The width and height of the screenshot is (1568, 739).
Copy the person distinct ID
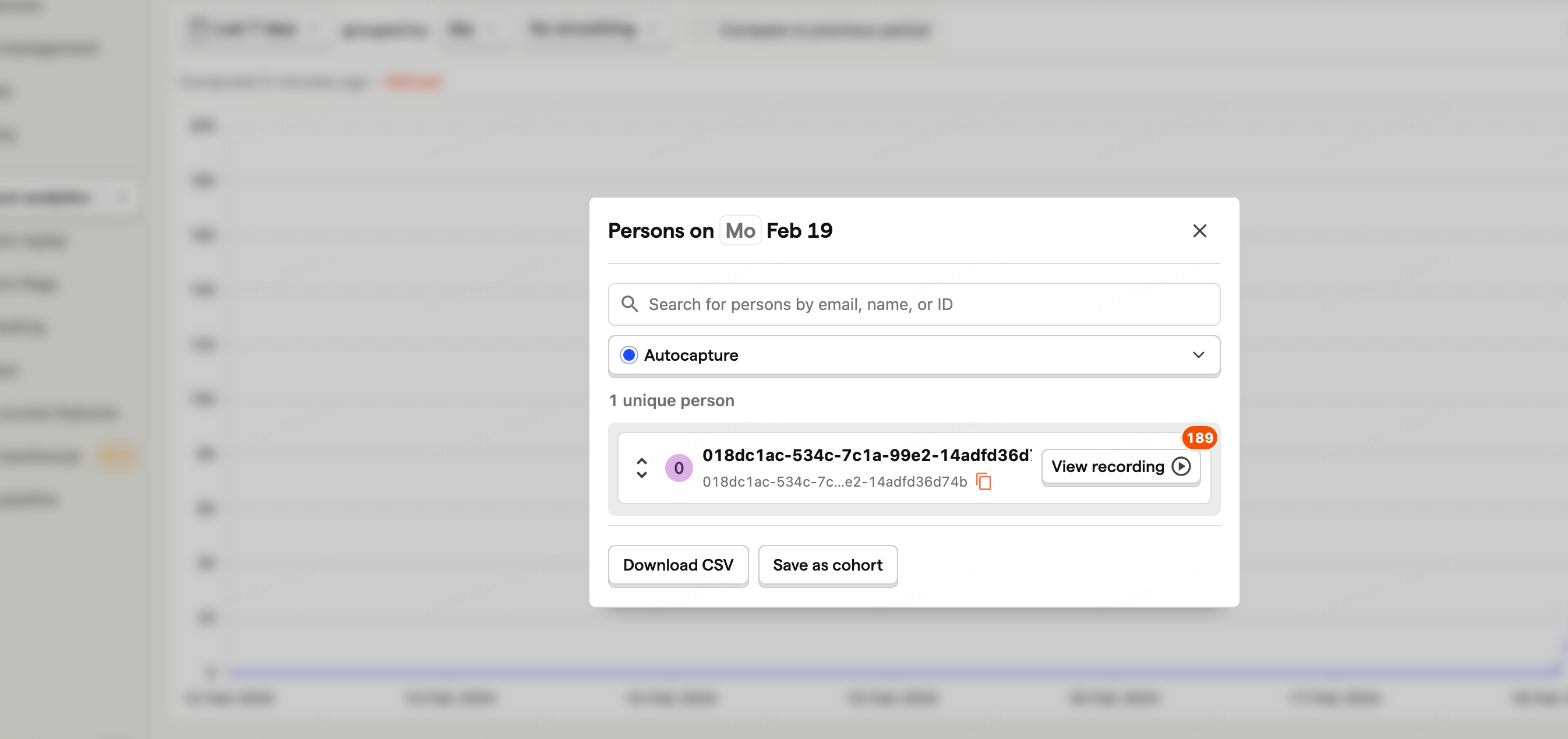(984, 481)
